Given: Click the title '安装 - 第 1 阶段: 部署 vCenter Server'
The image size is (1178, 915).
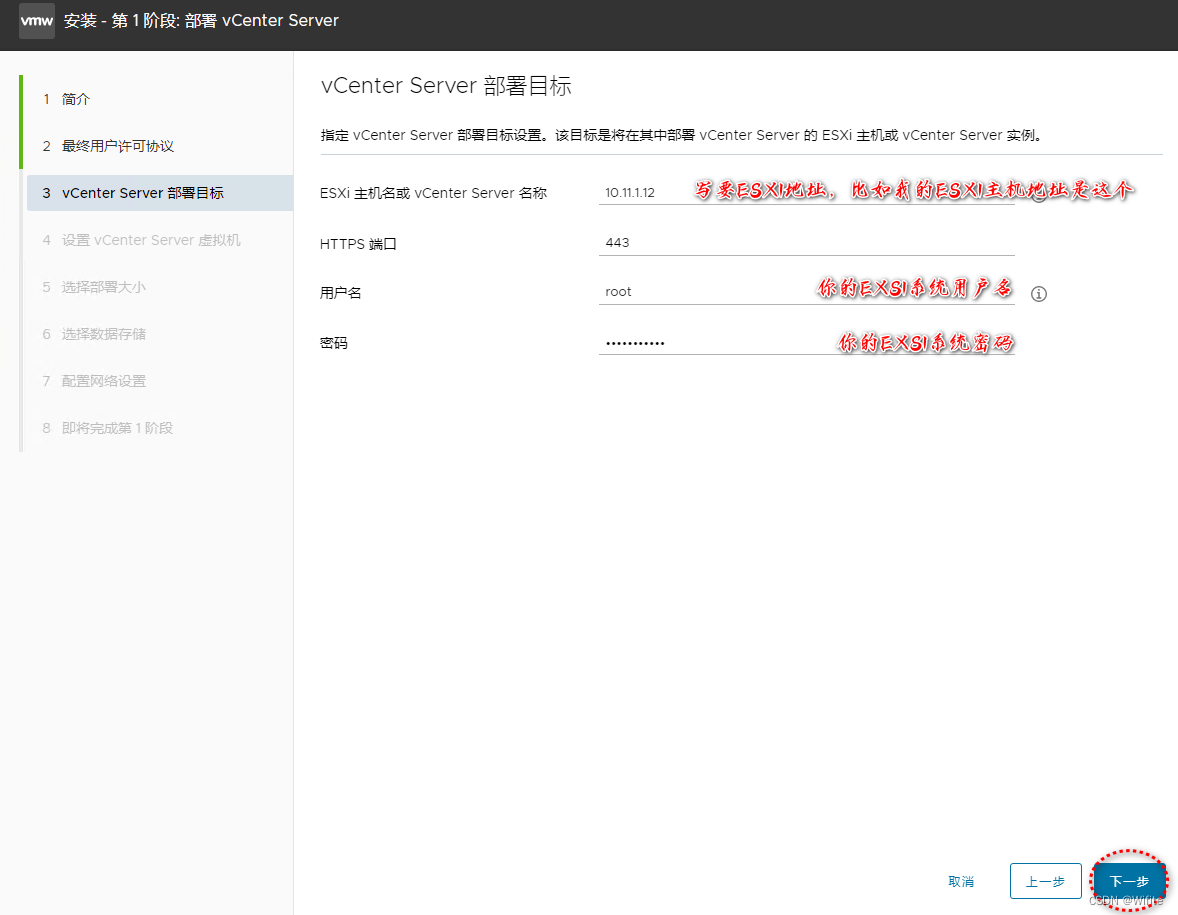Looking at the screenshot, I should point(201,20).
